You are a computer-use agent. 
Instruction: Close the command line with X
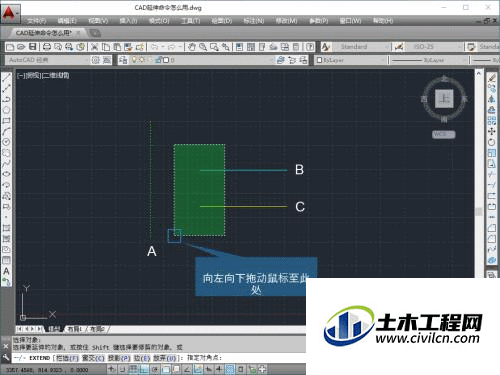coord(6,346)
